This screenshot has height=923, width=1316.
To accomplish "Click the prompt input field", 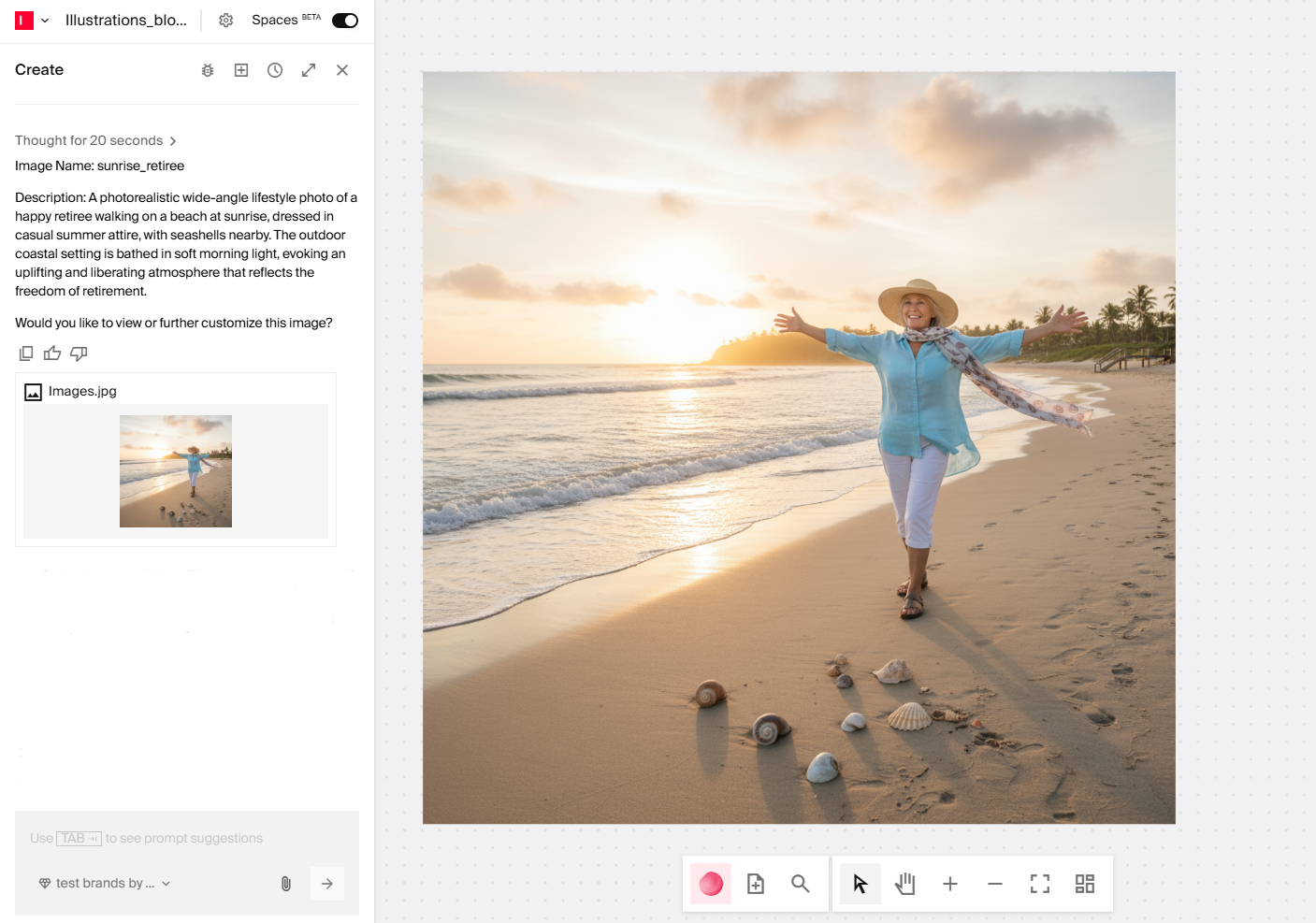I will (187, 838).
